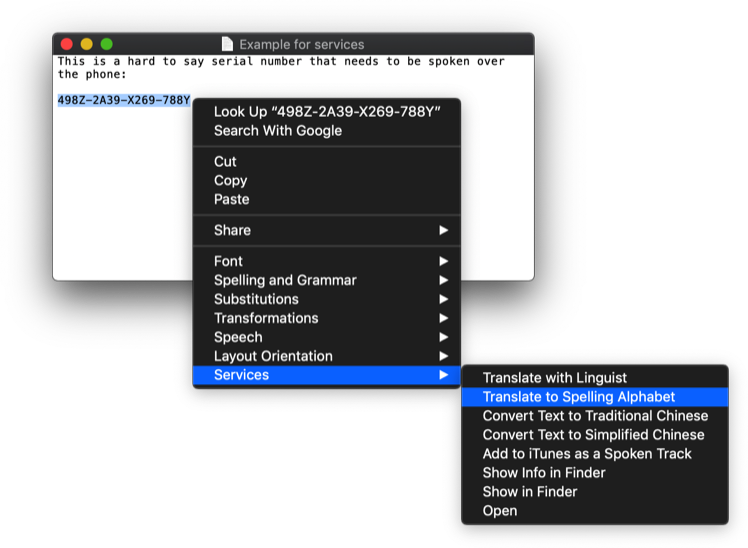Open the Speech submenu
Viewport: 748px width, 548px height.
[327, 337]
